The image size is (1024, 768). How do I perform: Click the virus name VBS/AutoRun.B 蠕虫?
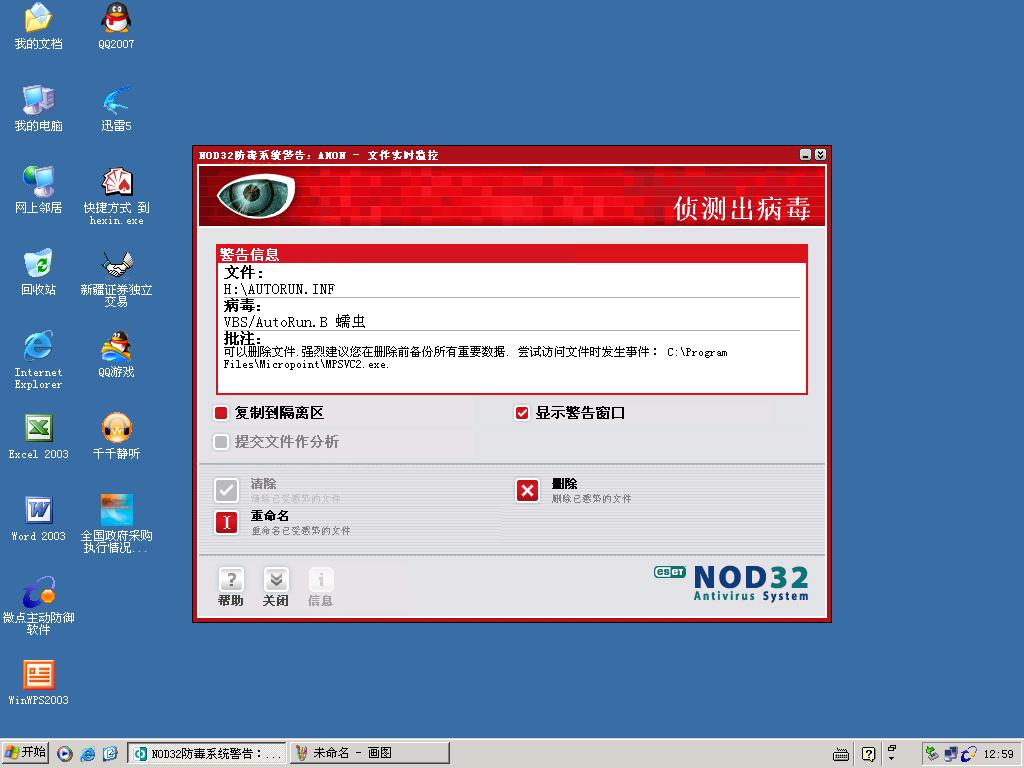(295, 321)
